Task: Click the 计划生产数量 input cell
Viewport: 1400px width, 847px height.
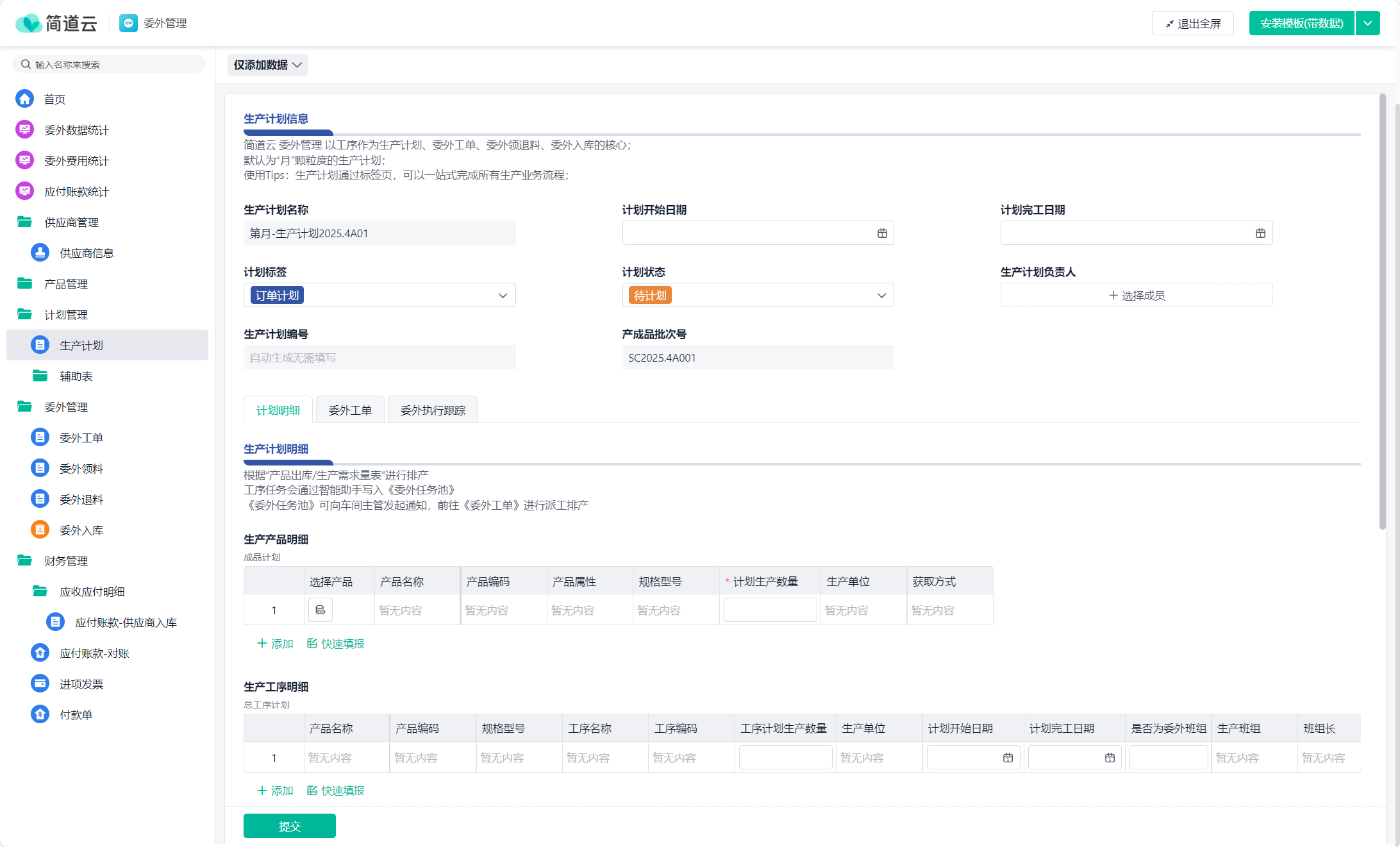Action: [770, 610]
